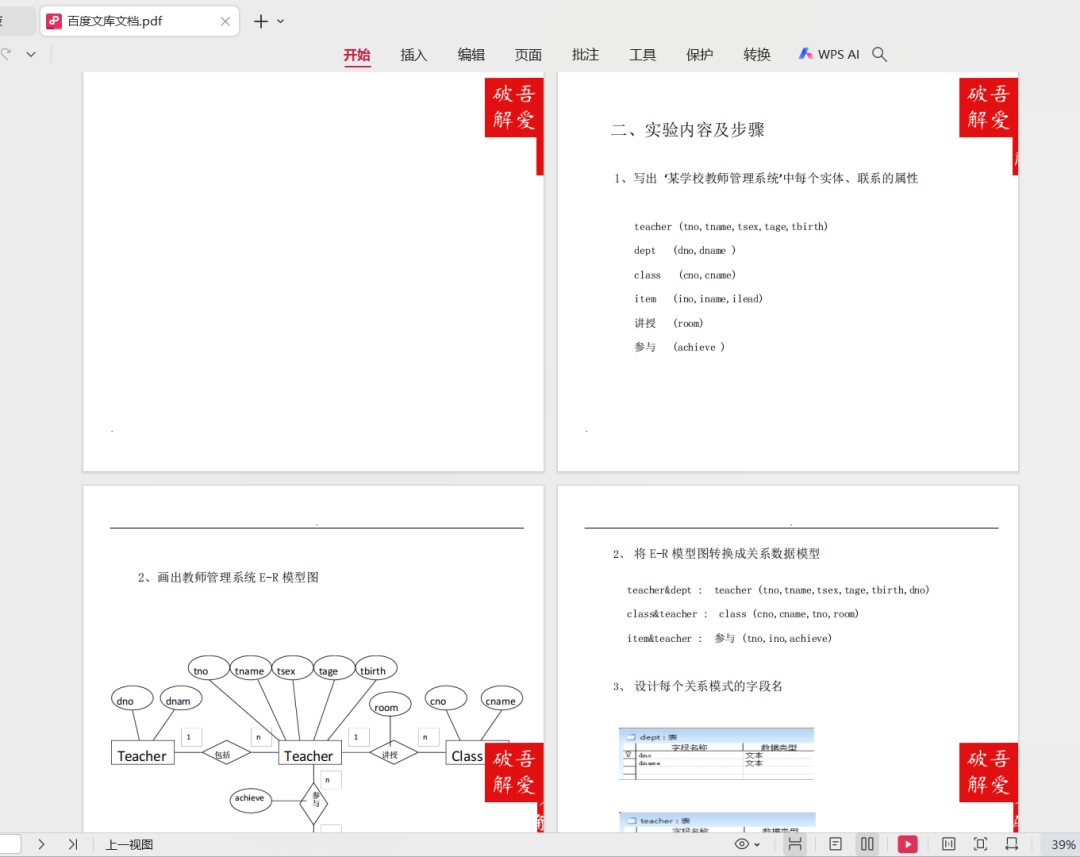Start slideshow with red play button
Screen dimensions: 1080x857
908,844
